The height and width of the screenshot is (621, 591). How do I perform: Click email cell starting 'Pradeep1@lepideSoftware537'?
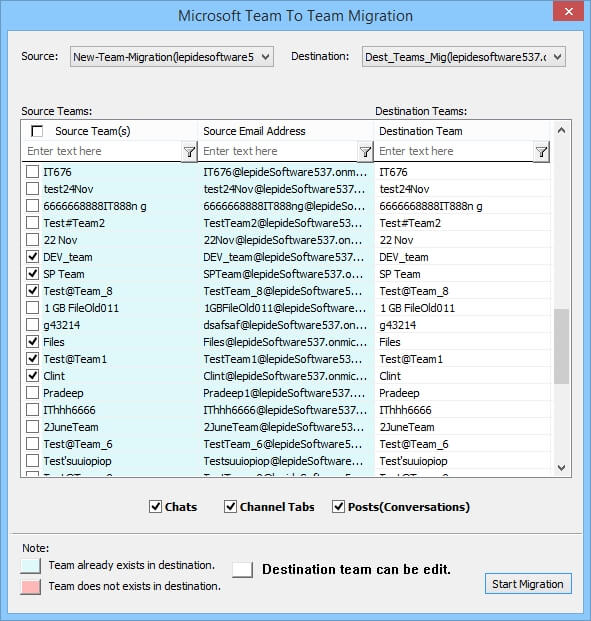pyautogui.click(x=285, y=393)
